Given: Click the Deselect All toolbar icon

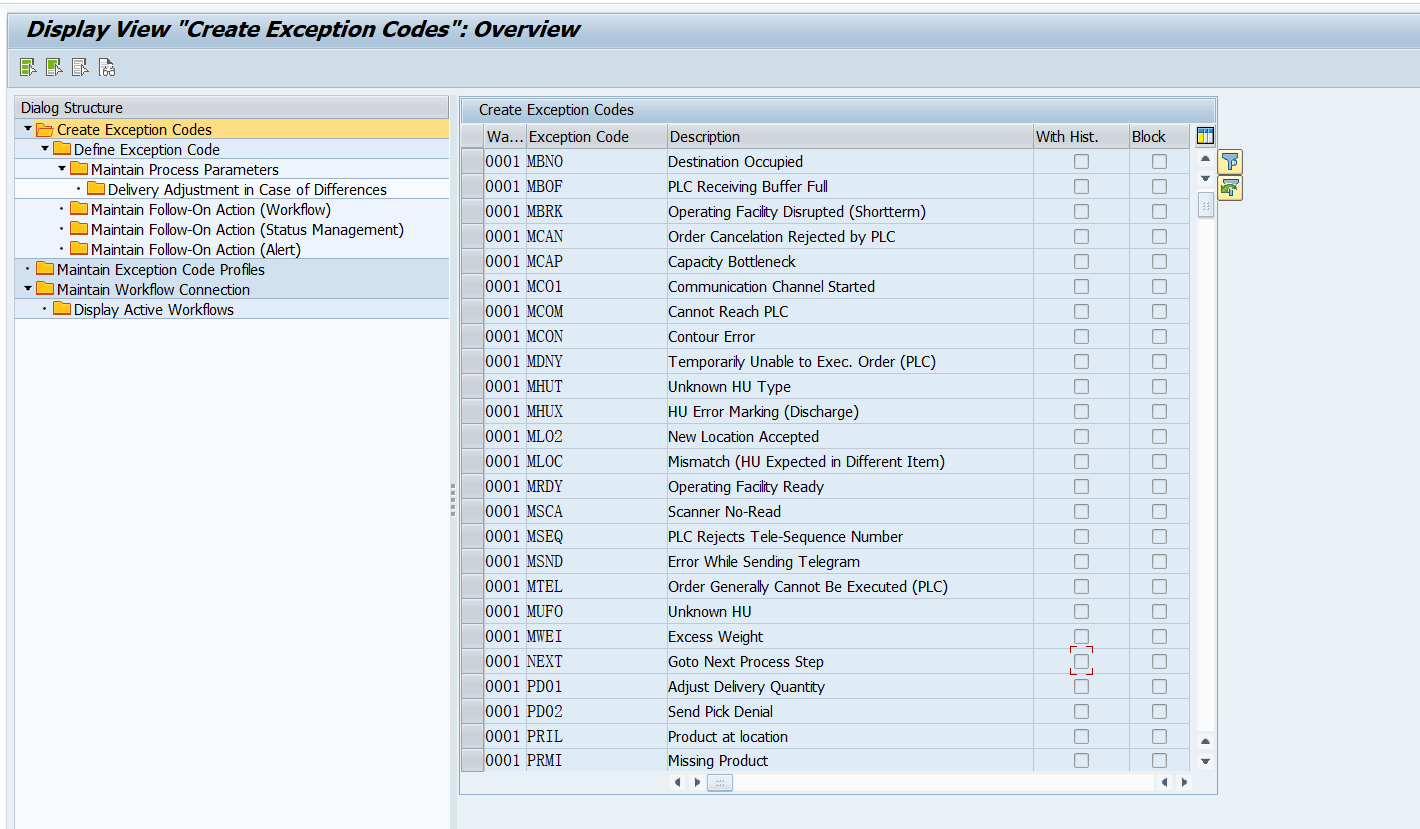Looking at the screenshot, I should pos(80,68).
